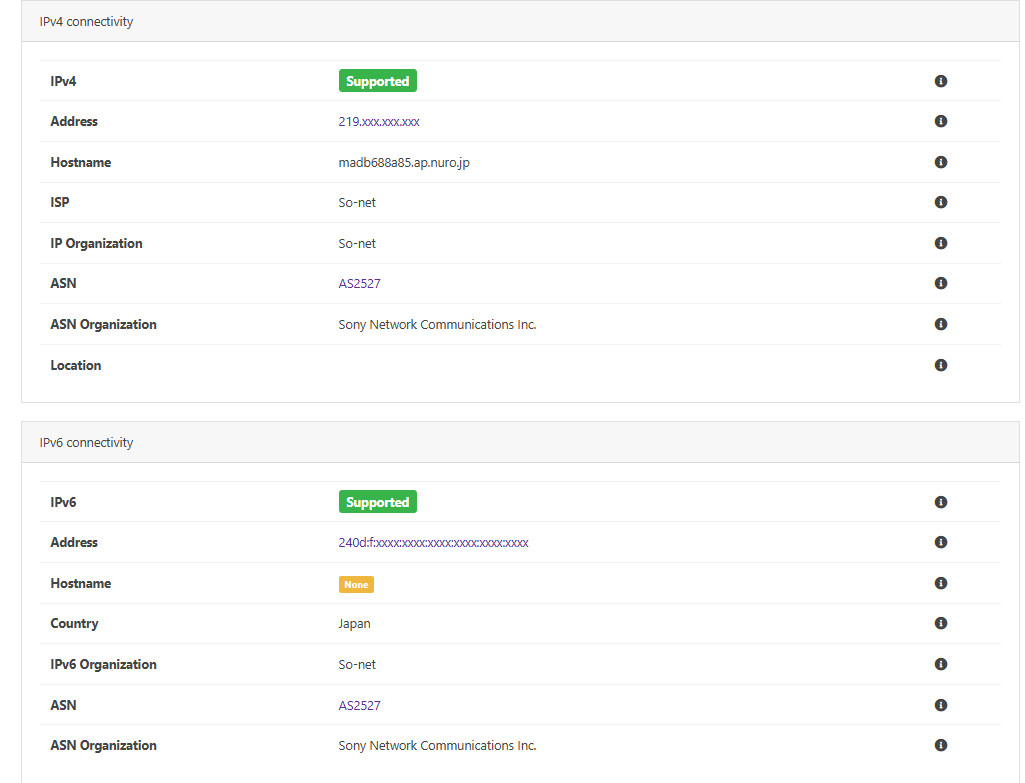The image size is (1025, 783).
Task: Open the AS2527 link in the IPv6 section
Action: pos(360,705)
